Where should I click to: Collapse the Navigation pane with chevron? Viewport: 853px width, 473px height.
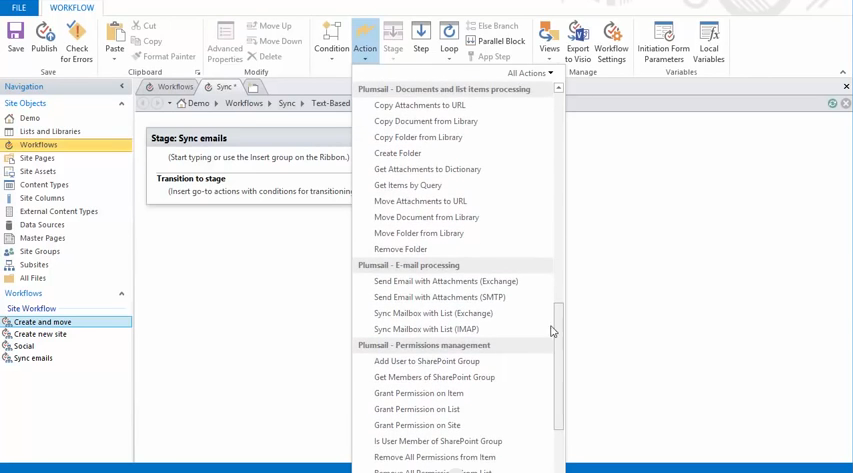click(x=122, y=86)
